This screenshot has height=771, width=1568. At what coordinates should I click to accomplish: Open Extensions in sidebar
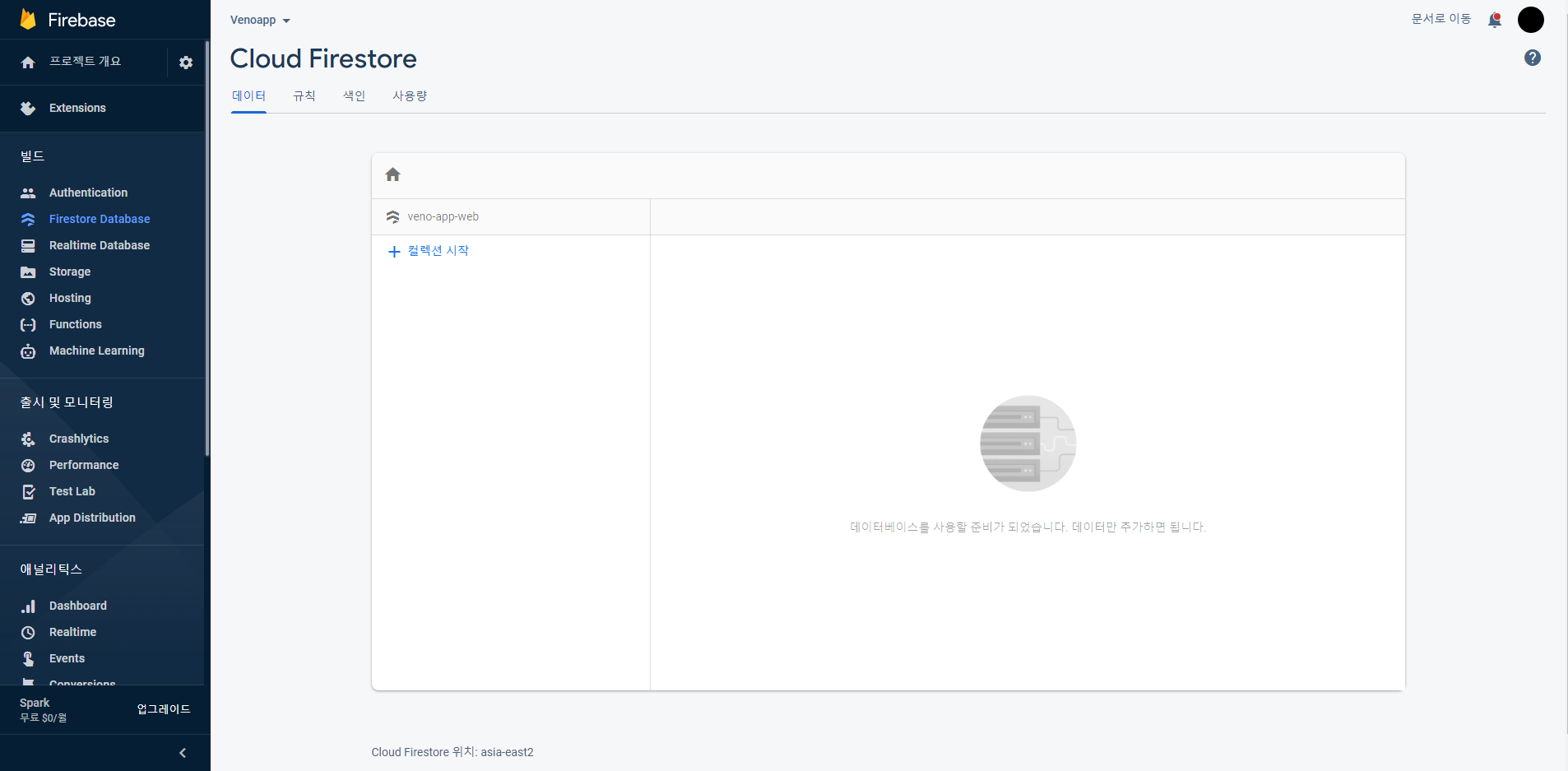click(77, 109)
